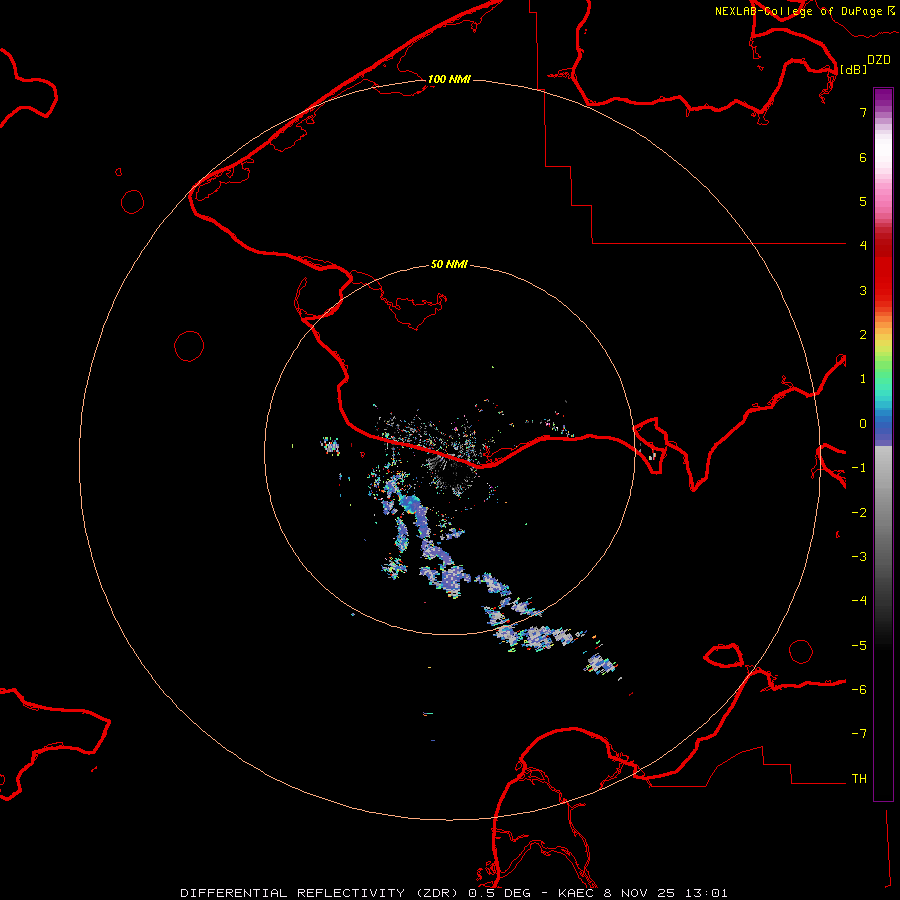Click the 4 value on the color scale
This screenshot has width=900, height=900.
coord(863,246)
